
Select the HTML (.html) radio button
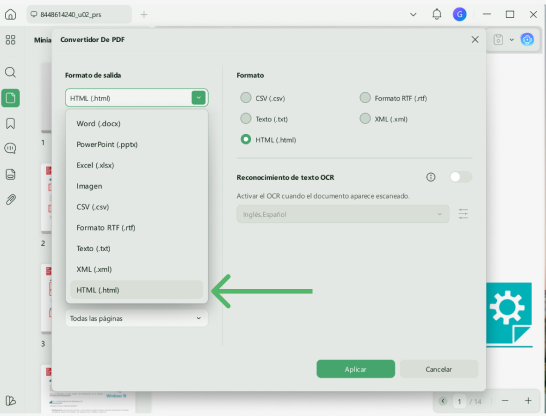(246, 139)
